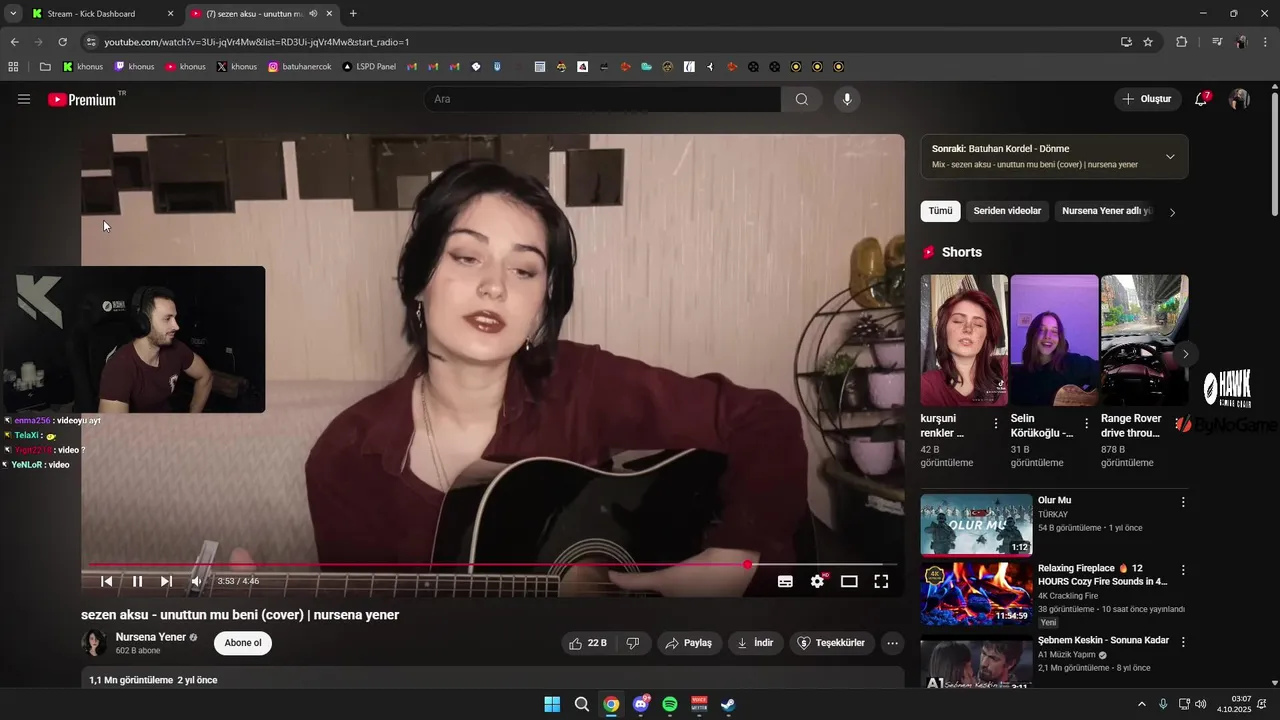Skip to next video in player

(x=166, y=581)
